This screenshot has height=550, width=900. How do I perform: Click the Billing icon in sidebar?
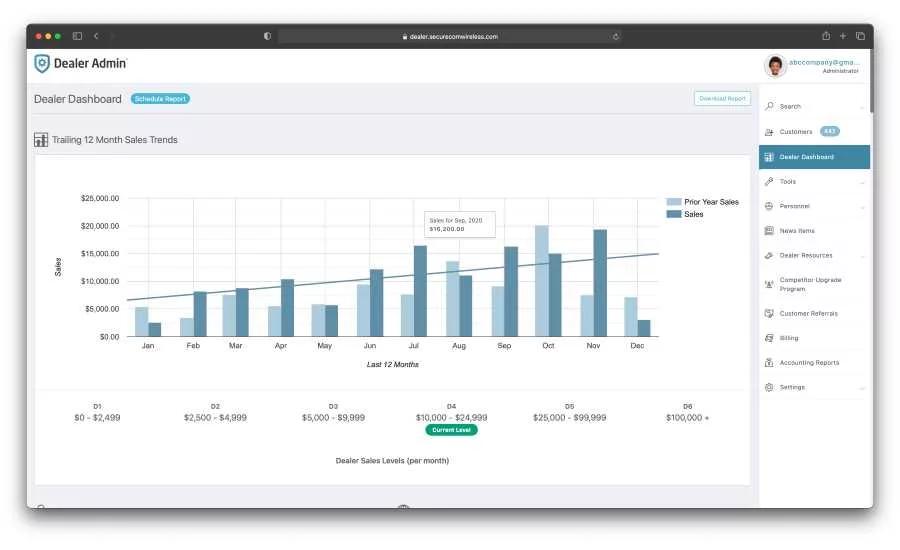click(x=769, y=338)
